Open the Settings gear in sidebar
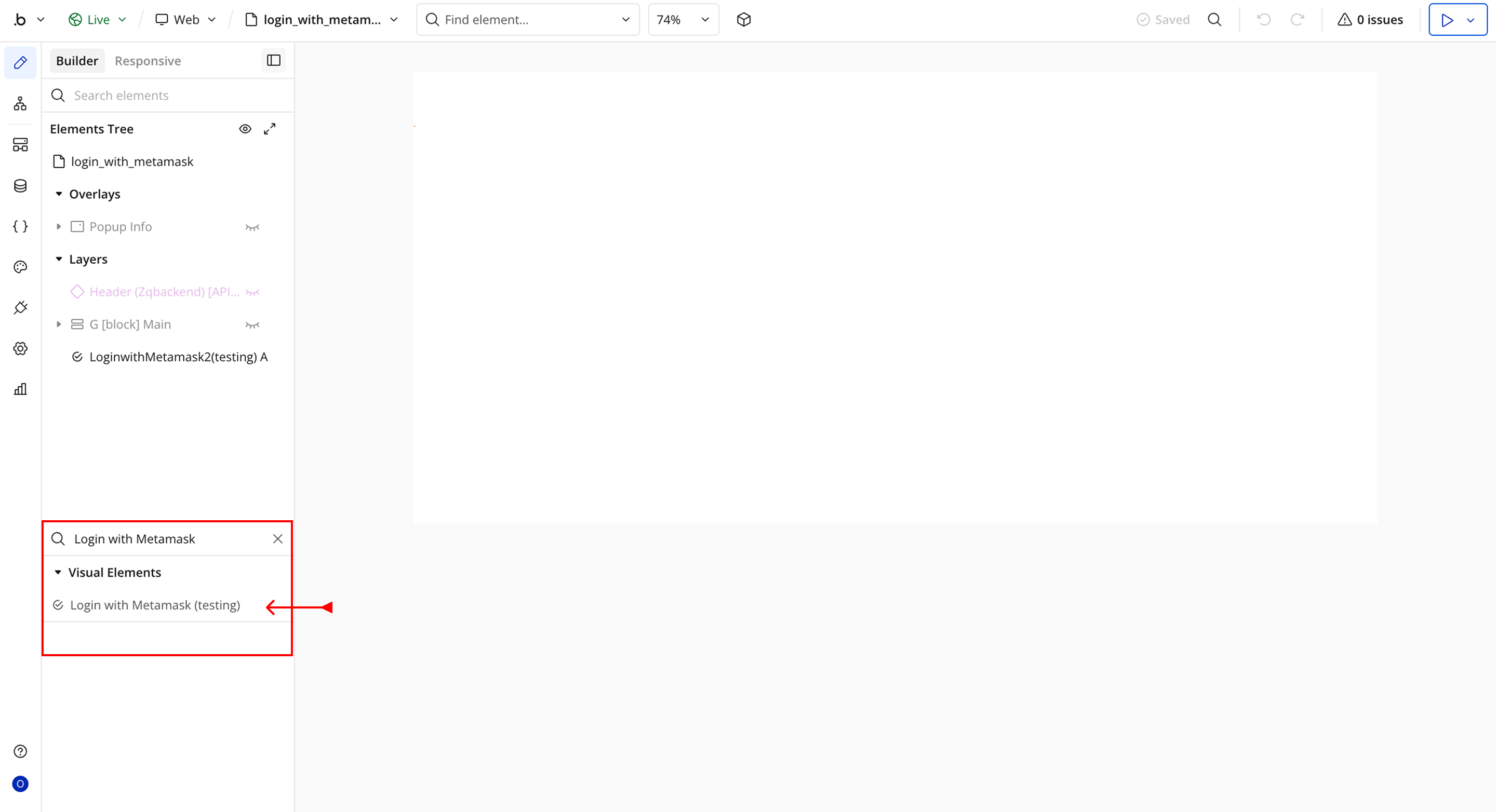This screenshot has height=812, width=1496. (20, 348)
